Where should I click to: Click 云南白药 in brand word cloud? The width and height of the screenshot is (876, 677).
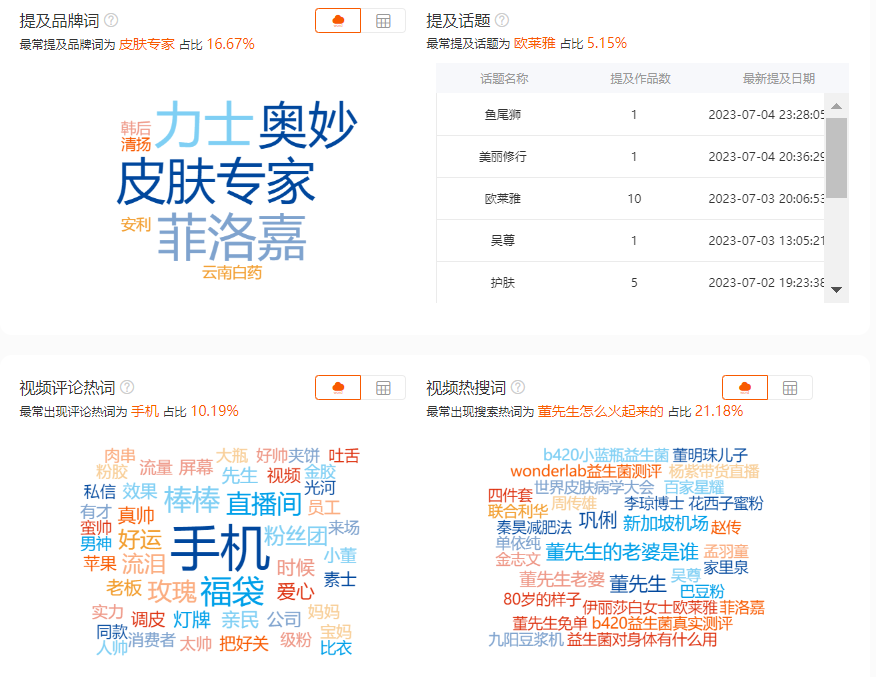click(232, 273)
